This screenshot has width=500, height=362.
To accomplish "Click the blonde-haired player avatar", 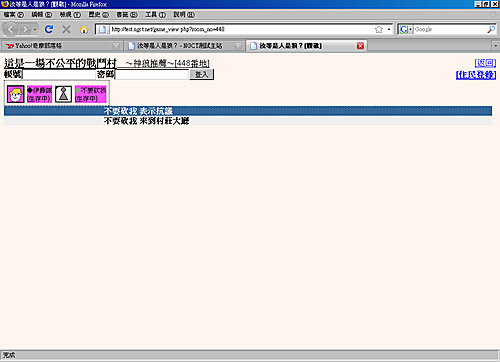I will click(x=16, y=94).
